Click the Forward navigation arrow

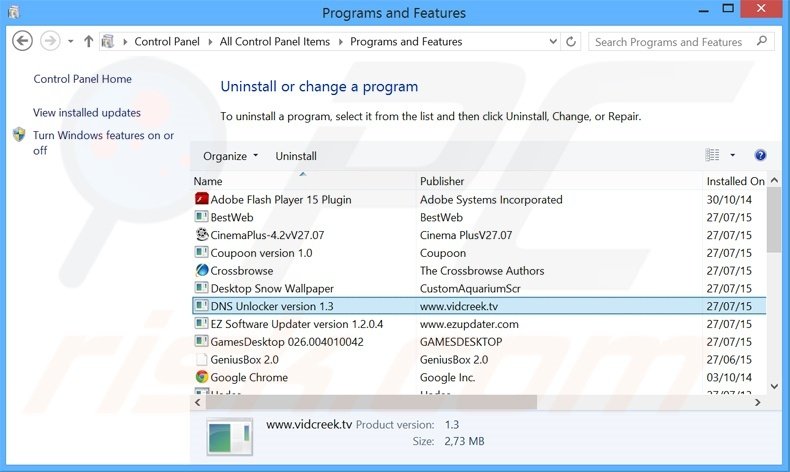tap(50, 41)
